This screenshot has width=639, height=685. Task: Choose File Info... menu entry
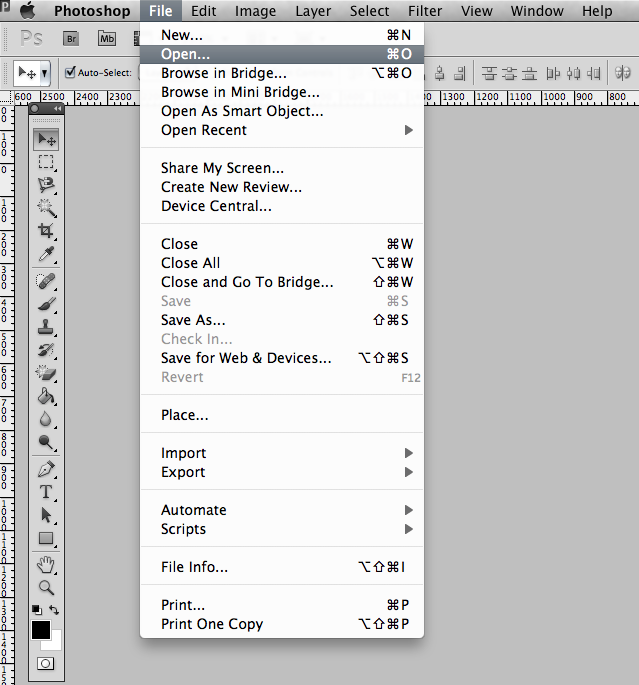282,567
